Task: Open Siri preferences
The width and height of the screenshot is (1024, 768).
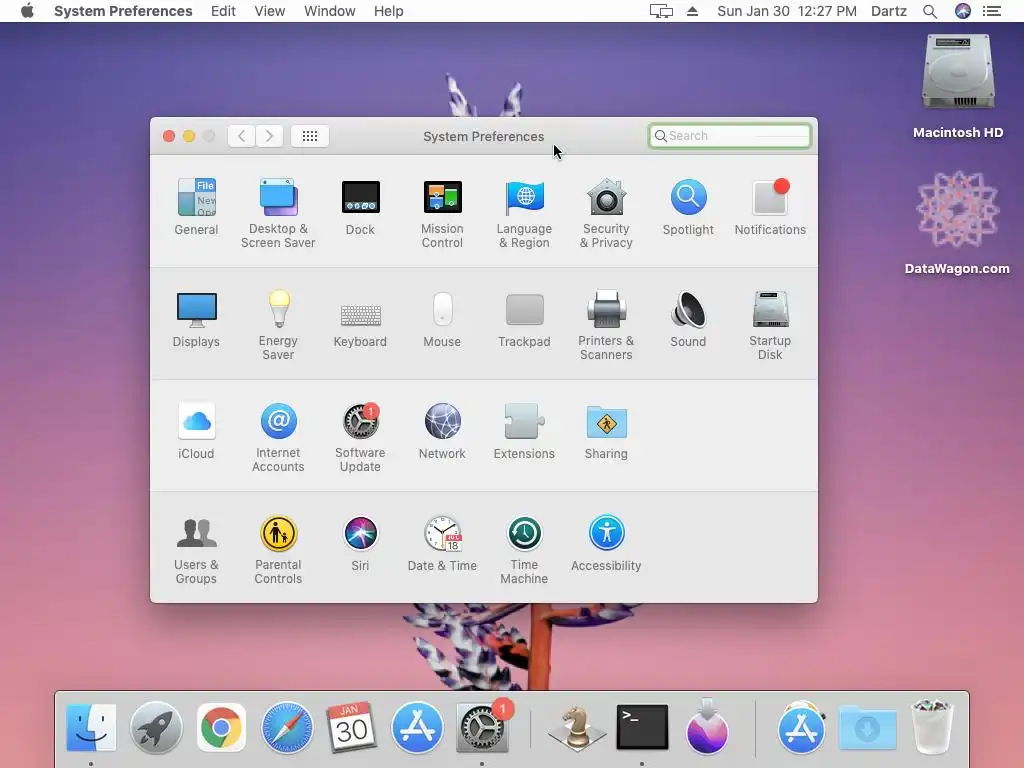Action: [360, 543]
